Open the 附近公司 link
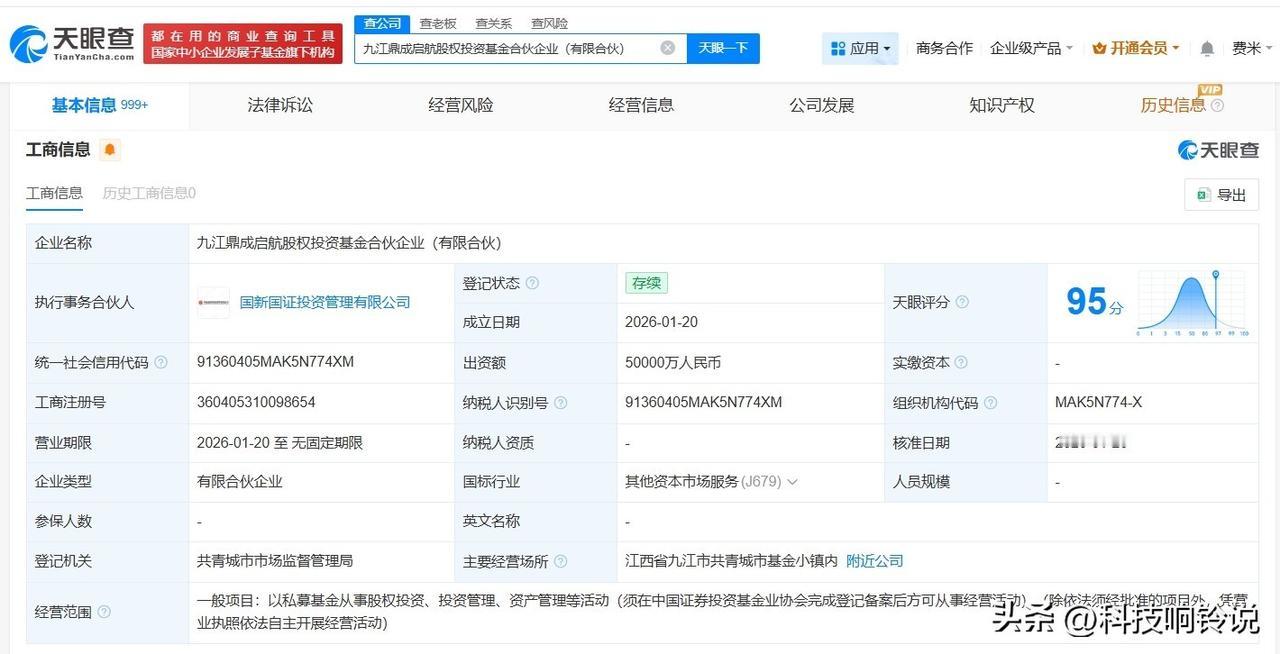Image resolution: width=1280 pixels, height=654 pixels. click(x=874, y=561)
